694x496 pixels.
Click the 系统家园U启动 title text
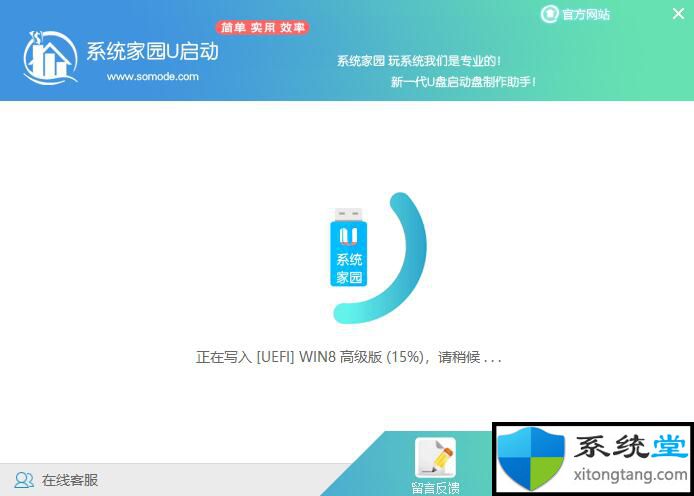coord(154,51)
